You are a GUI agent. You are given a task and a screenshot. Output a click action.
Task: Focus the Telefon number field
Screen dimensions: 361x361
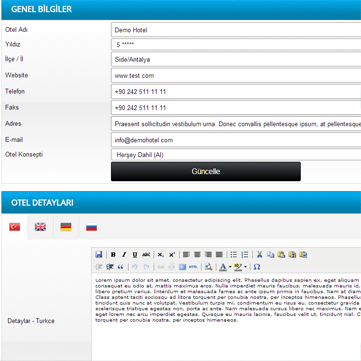coord(236,92)
